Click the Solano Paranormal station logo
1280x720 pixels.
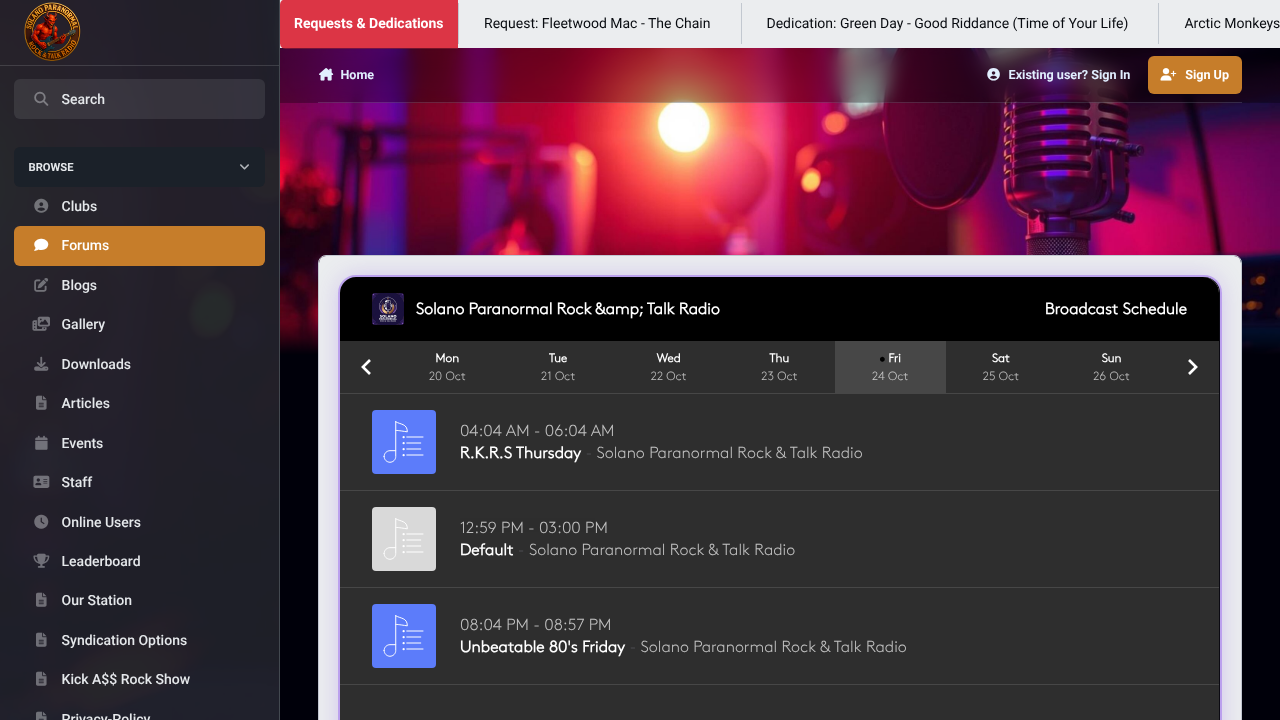[52, 32]
